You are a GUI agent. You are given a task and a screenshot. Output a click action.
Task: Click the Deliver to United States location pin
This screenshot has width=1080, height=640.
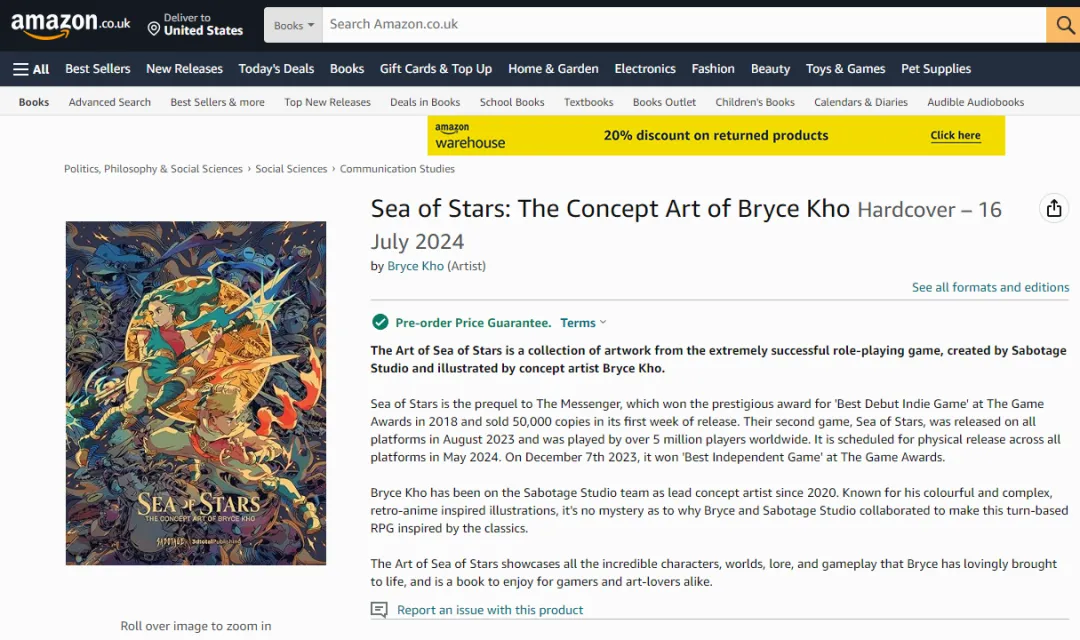(154, 29)
